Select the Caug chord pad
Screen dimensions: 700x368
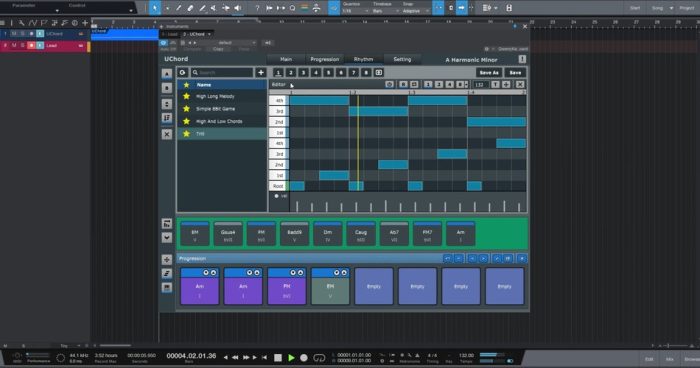coord(361,233)
